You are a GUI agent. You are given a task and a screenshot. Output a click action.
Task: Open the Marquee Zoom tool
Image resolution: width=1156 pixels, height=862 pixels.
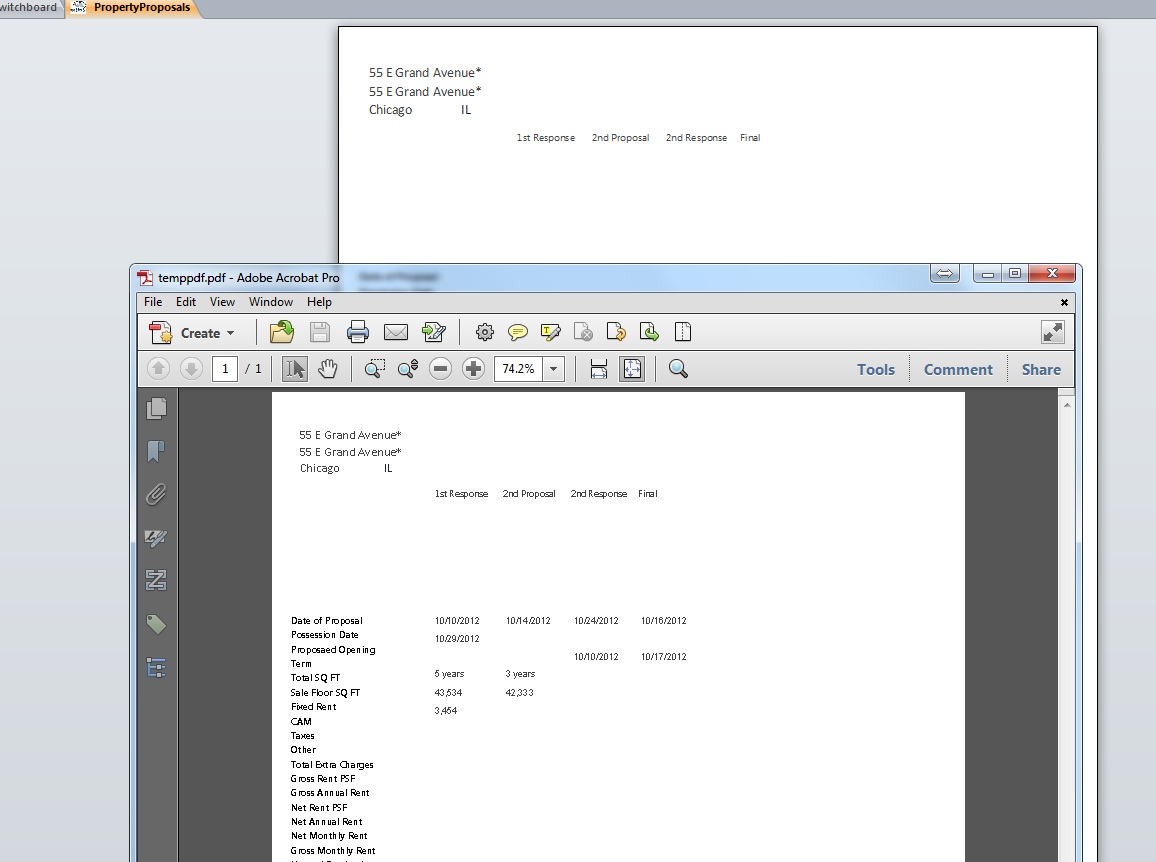374,368
